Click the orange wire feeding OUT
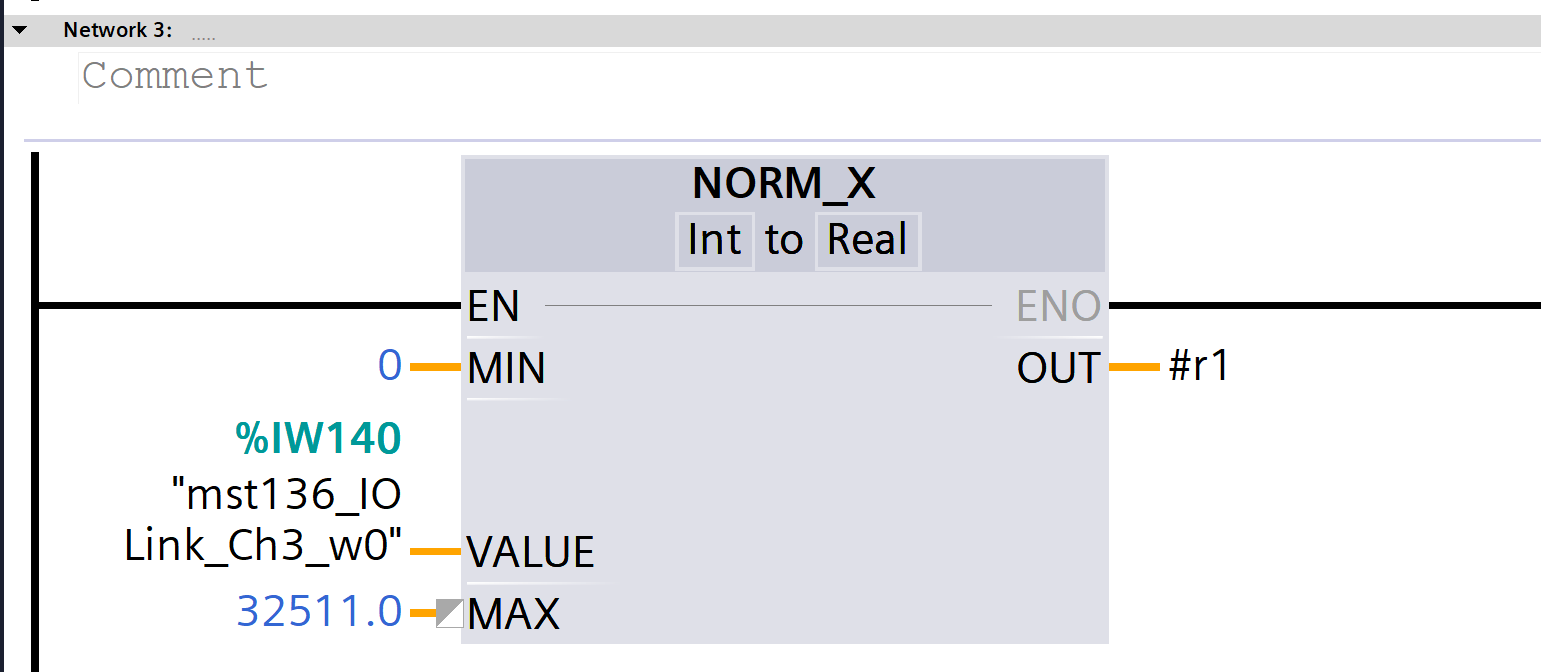This screenshot has height=672, width=1541. [1134, 367]
